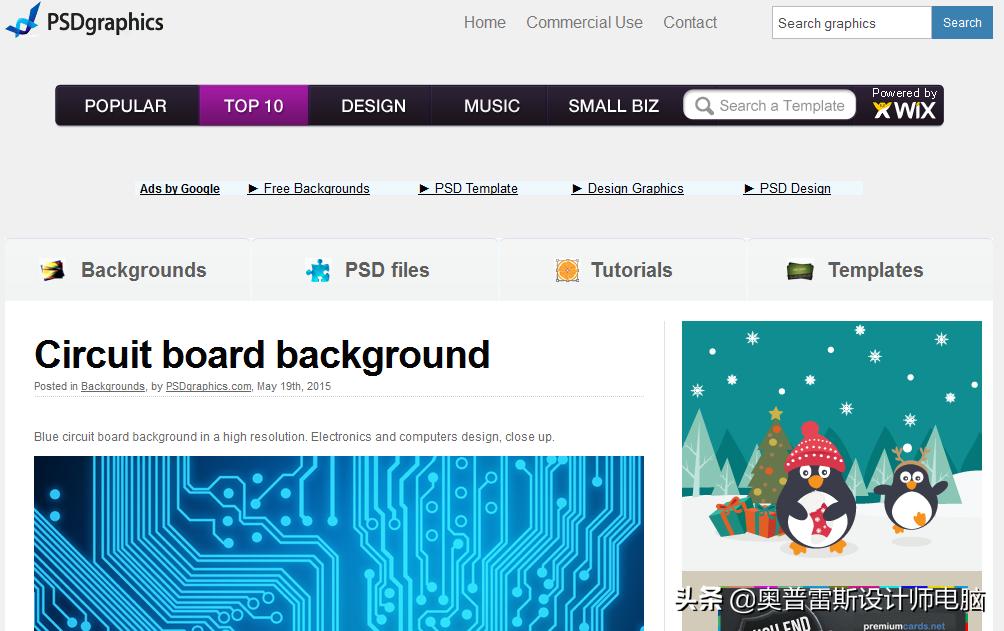Open the PSD files section tab
Screen dimensions: 1004x631
(x=375, y=270)
